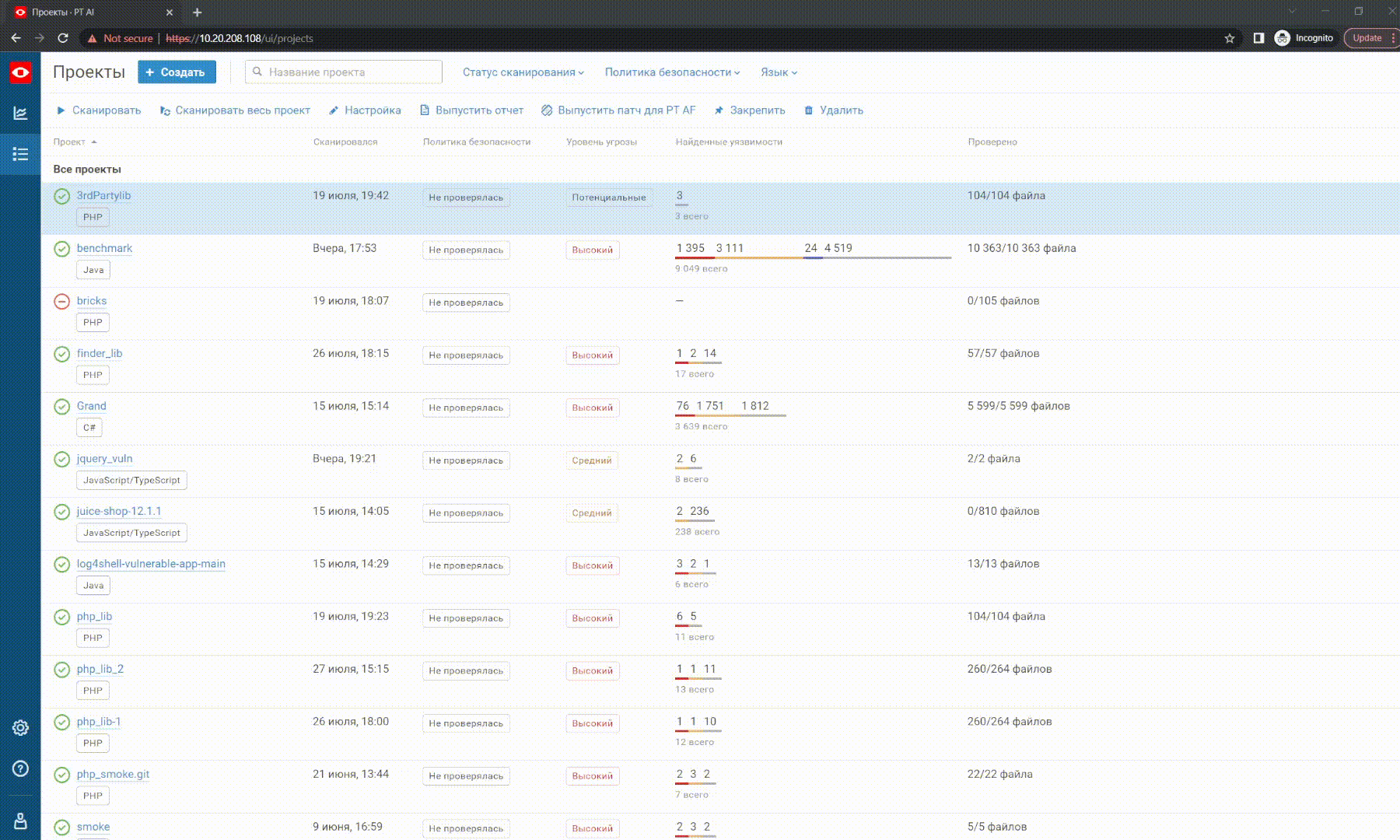This screenshot has height=840, width=1400.
Task: Click the status icon of php_smoke.git
Action: click(x=62, y=775)
